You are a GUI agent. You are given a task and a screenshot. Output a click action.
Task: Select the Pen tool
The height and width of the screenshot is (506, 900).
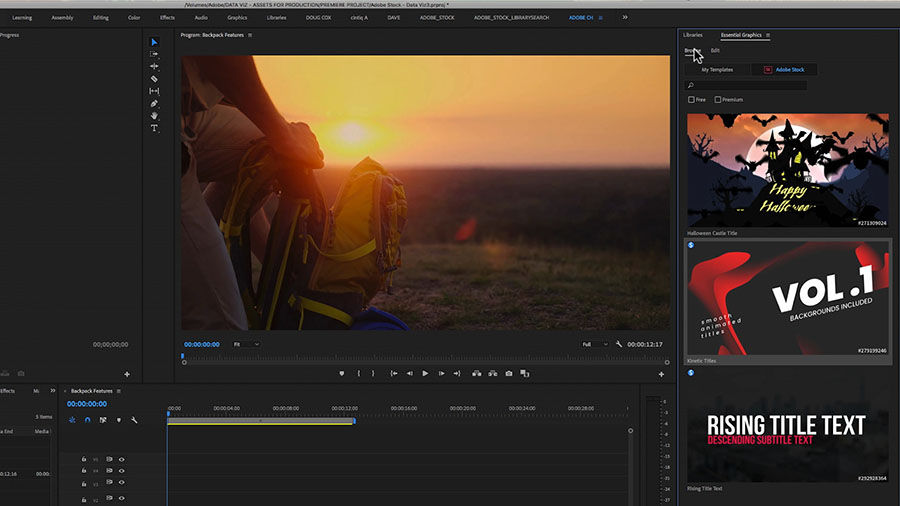[x=154, y=103]
